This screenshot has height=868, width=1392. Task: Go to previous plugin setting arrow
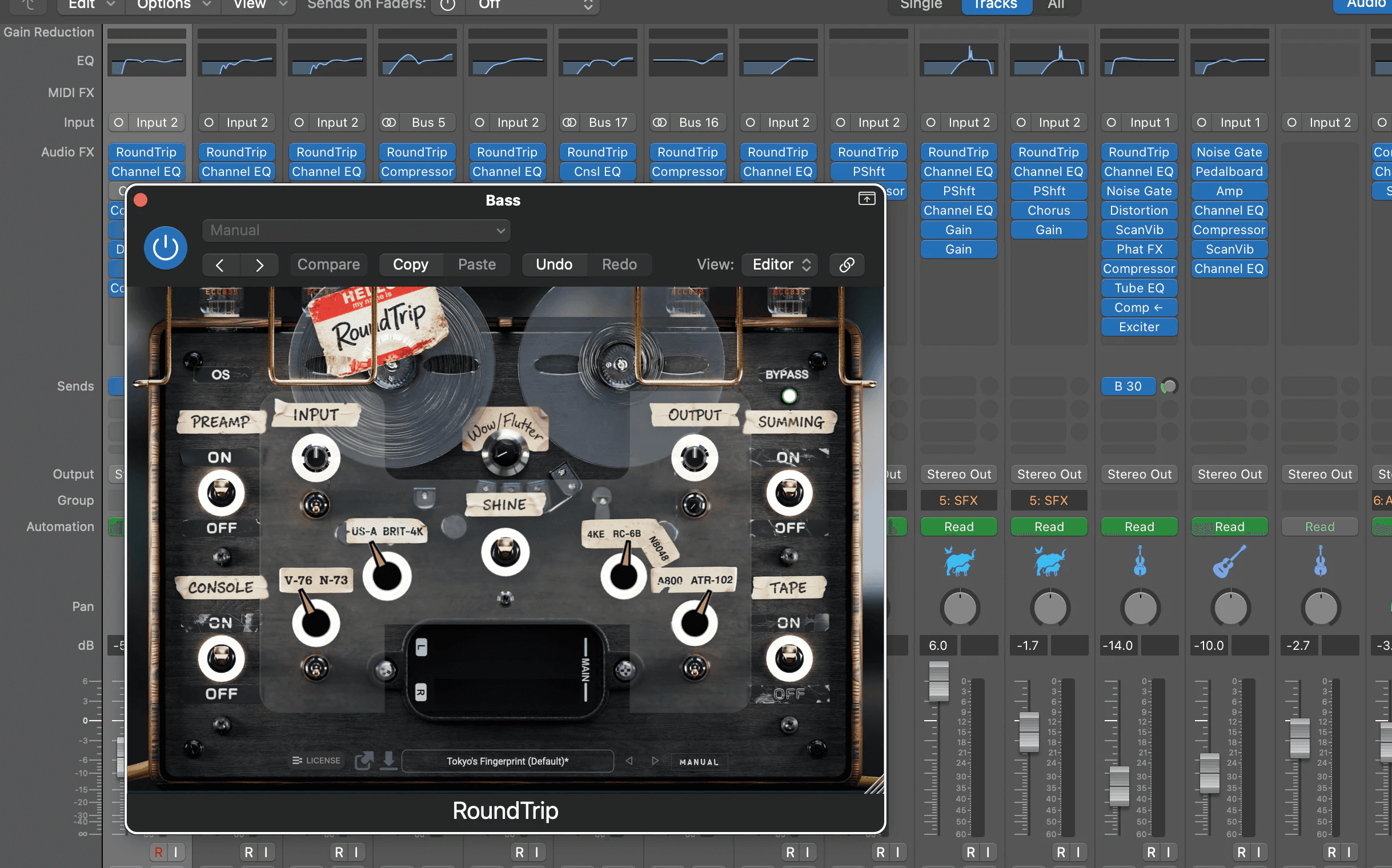tap(220, 264)
